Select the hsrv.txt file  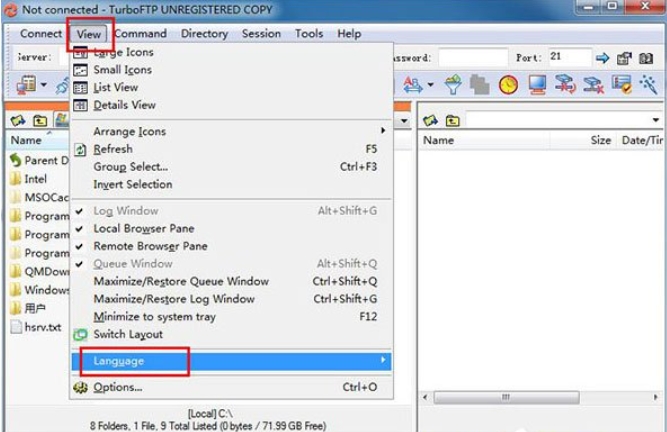pos(43,327)
